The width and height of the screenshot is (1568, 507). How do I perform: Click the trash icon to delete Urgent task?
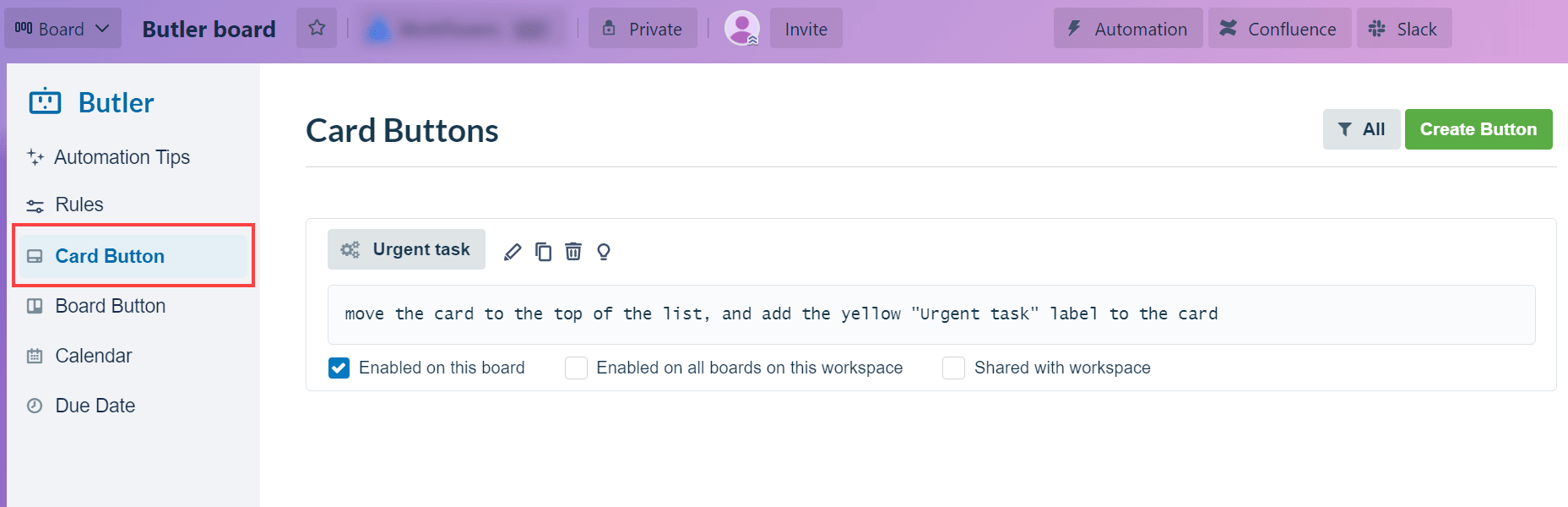pos(573,251)
